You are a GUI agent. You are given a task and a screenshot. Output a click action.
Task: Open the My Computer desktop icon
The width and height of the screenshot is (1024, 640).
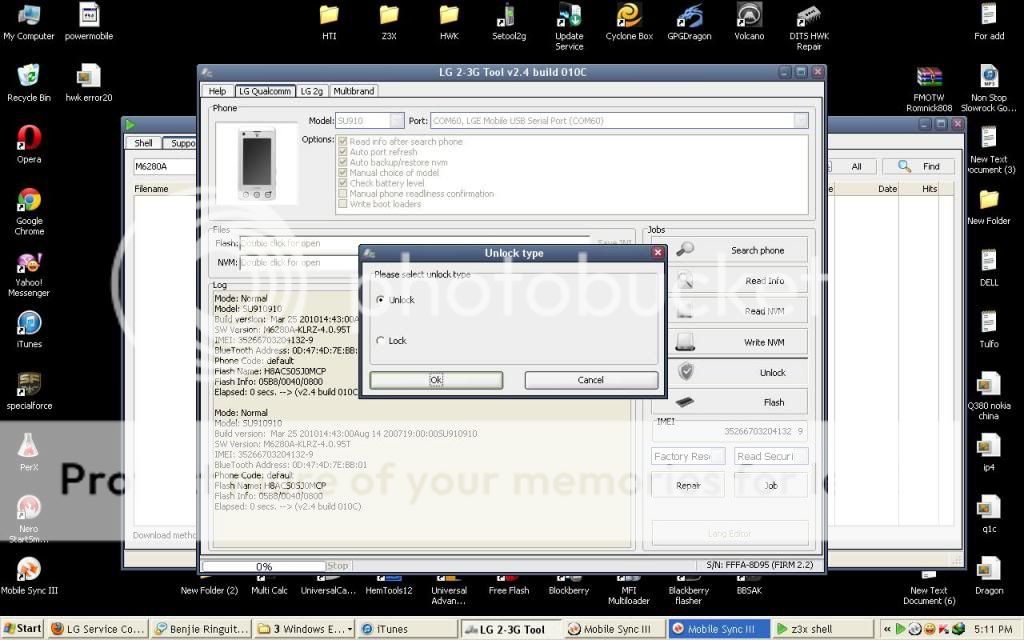(29, 24)
